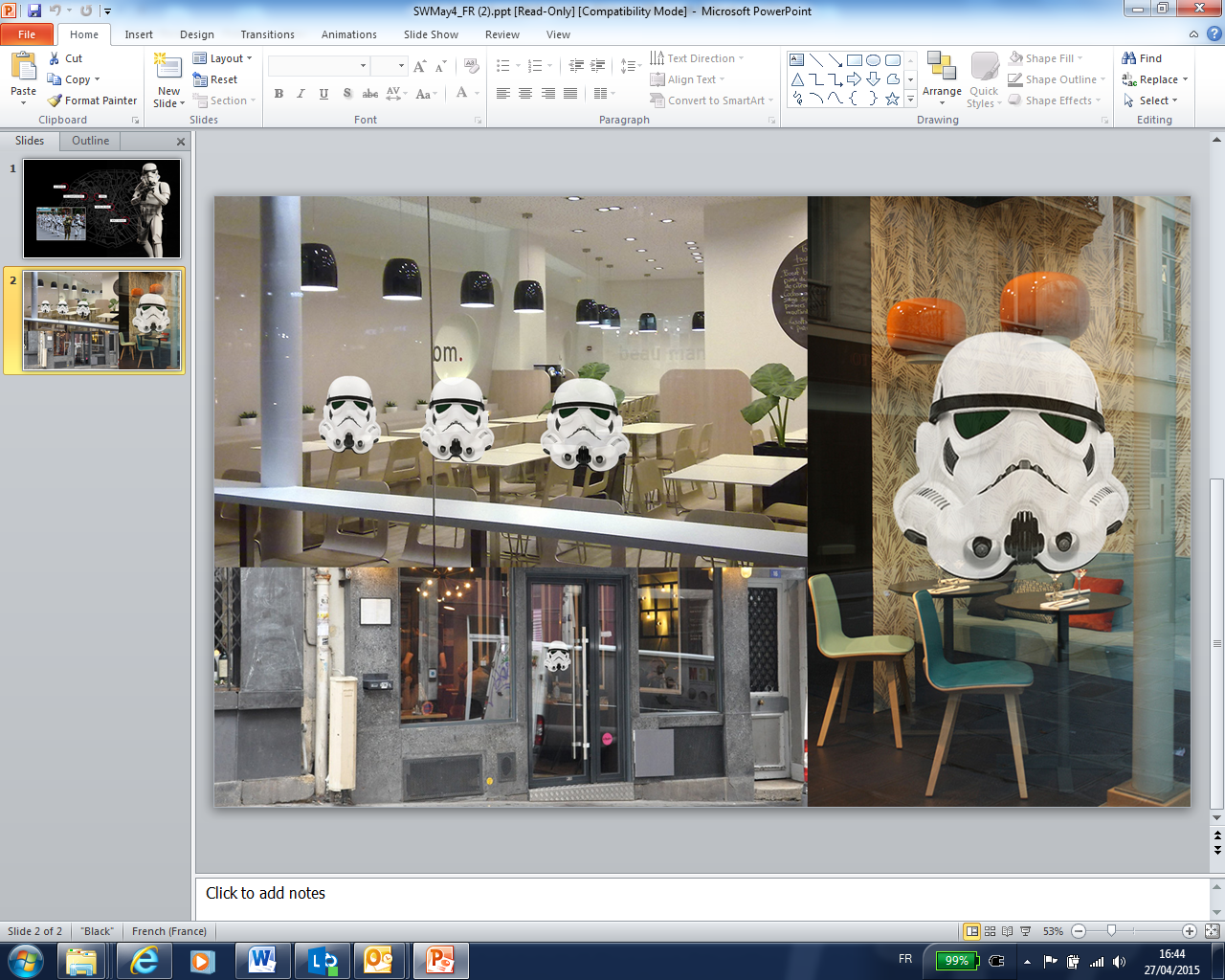Expand the Shape Effects dropdown
Viewport: 1225px width, 980px height.
tap(1056, 100)
